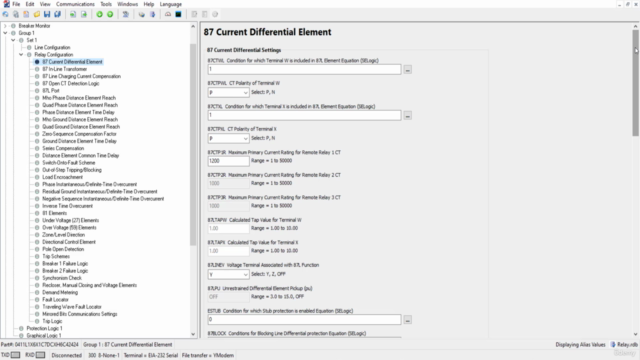Collapse the Relay Configuration tree node
640x360 pixels.
(x=21, y=55)
